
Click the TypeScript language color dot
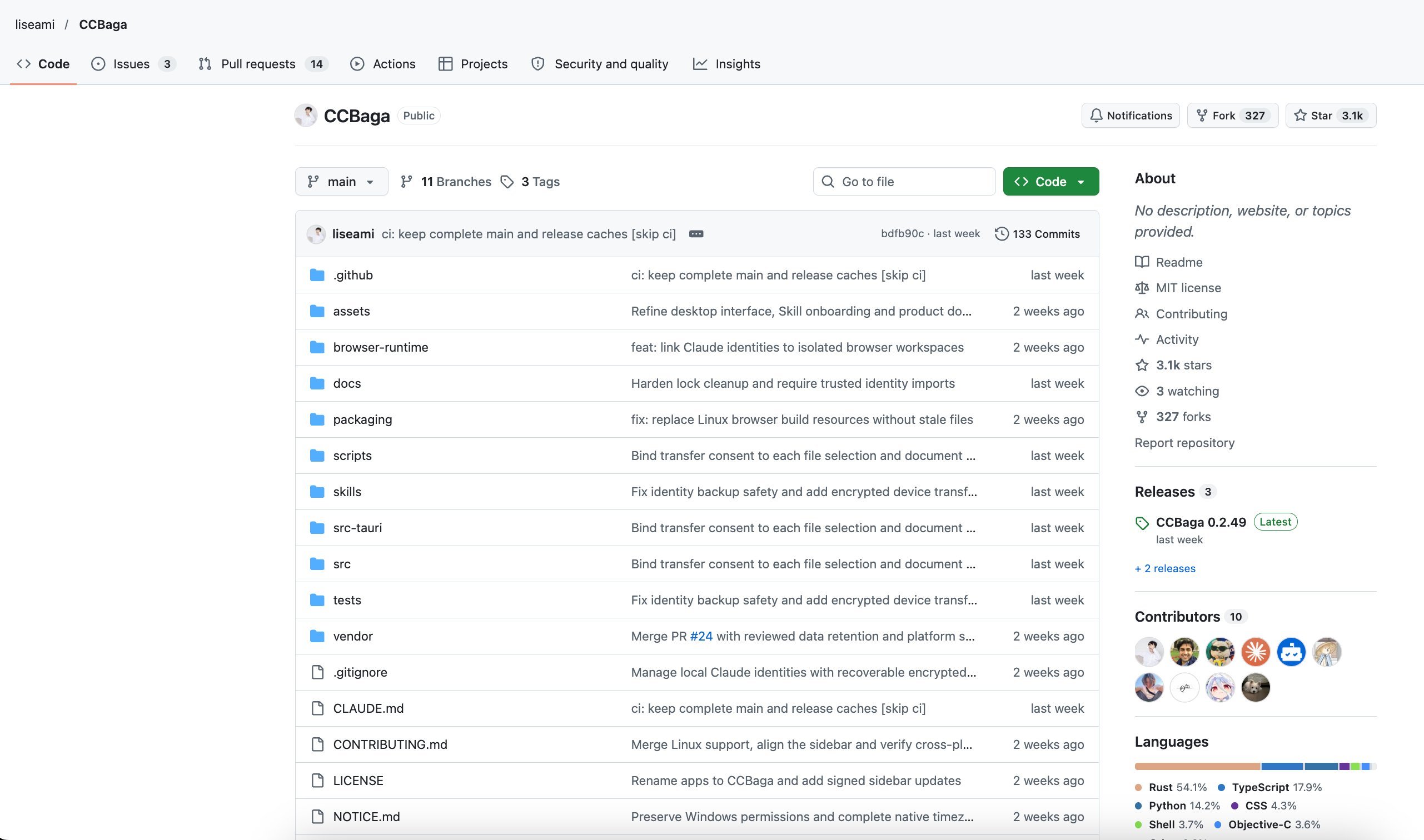[x=1221, y=788]
